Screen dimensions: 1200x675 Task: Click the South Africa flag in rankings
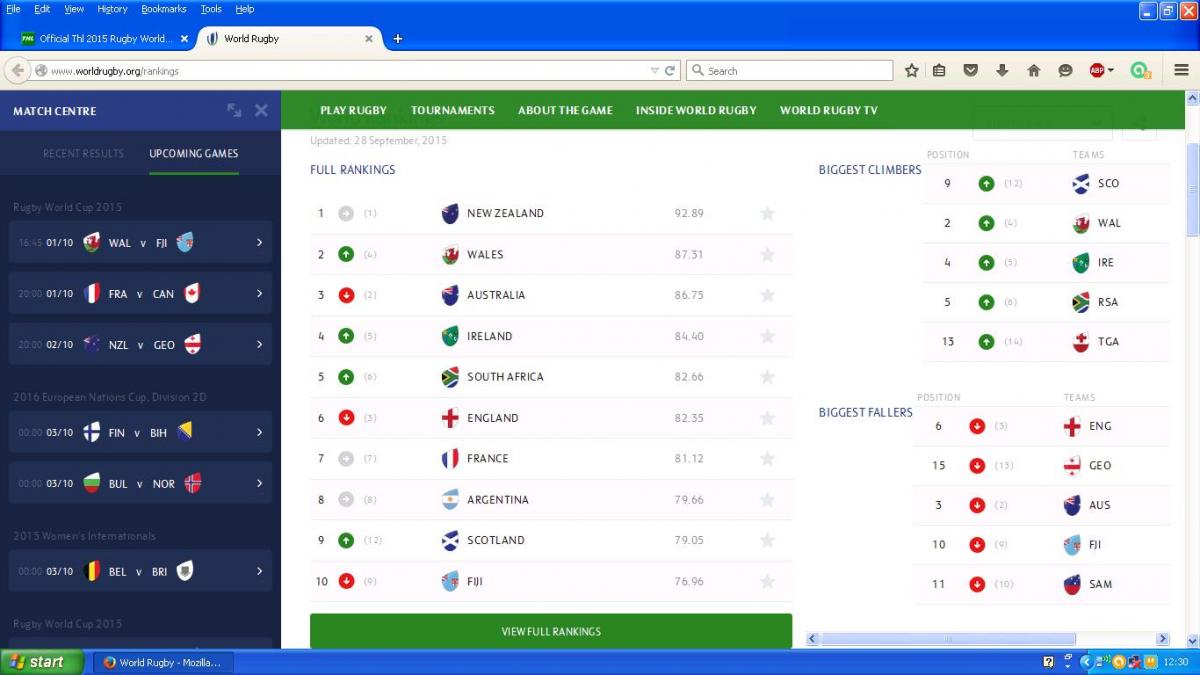coord(450,377)
